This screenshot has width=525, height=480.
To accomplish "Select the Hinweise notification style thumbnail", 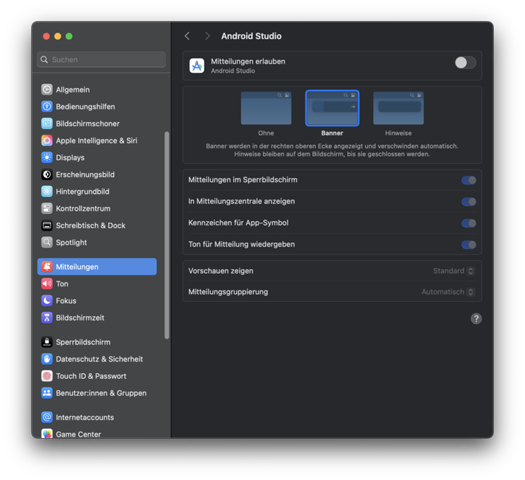I will [398, 108].
